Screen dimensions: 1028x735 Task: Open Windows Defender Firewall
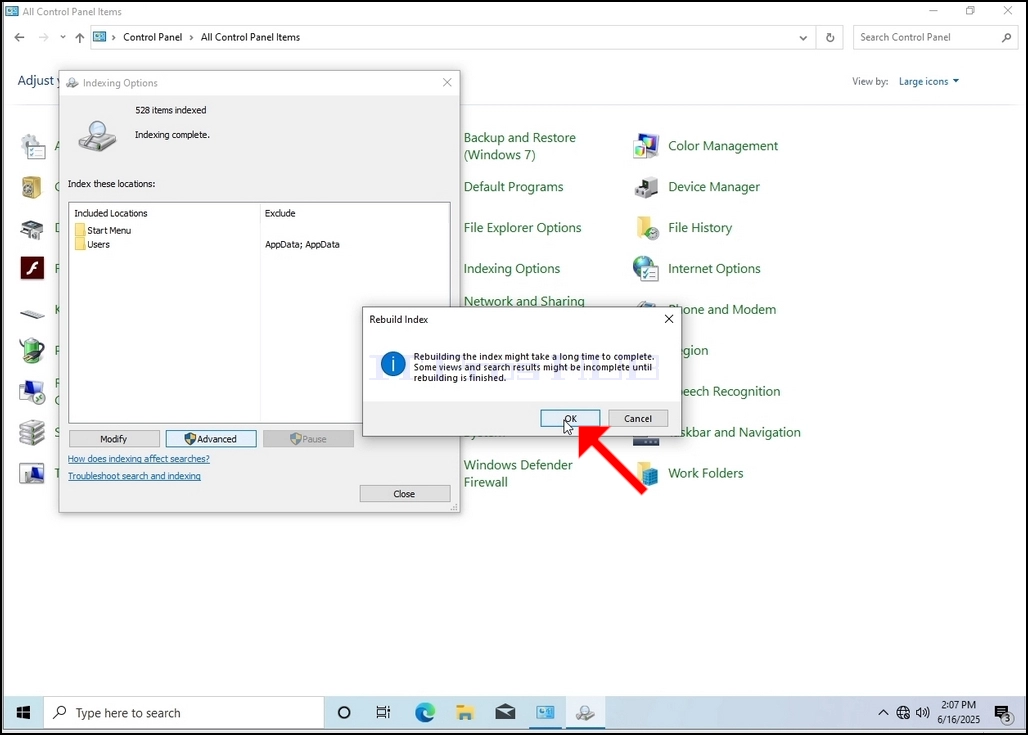point(518,473)
